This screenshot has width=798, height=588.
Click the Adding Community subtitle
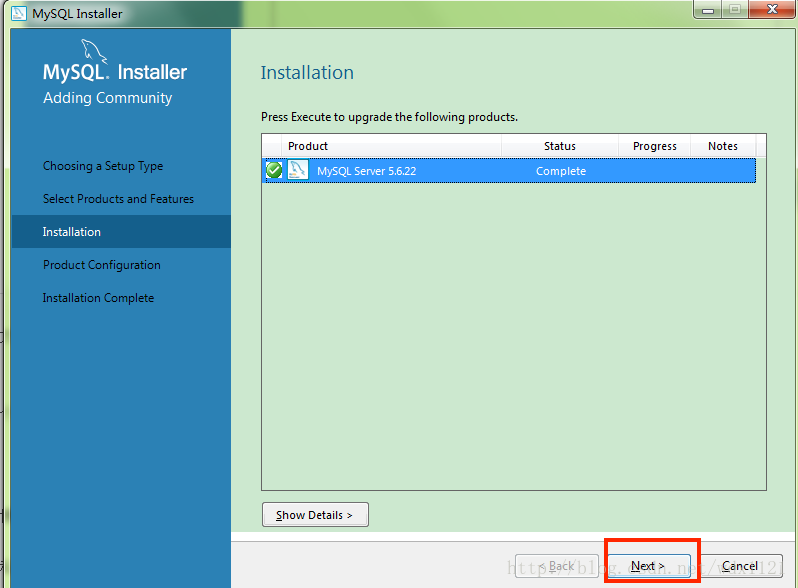(107, 98)
